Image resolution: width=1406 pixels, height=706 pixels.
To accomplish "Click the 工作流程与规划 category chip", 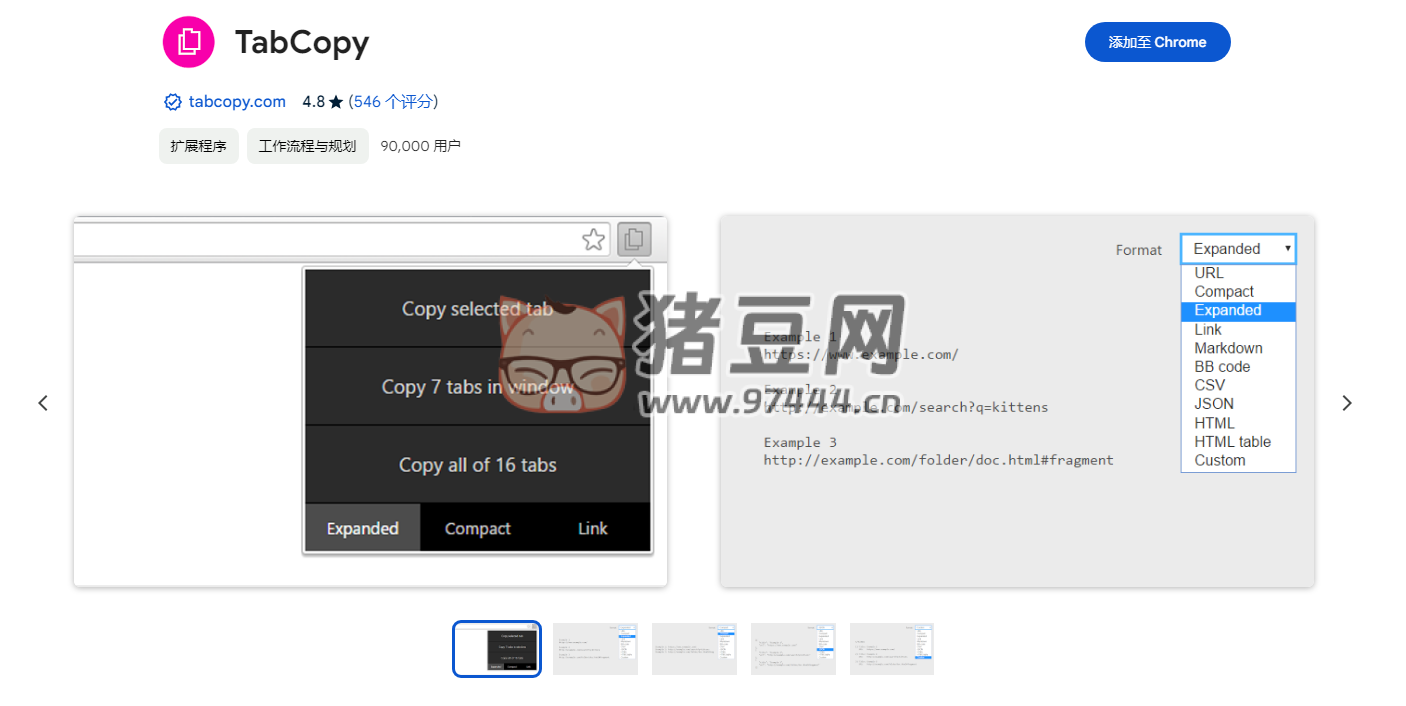I will click(307, 146).
